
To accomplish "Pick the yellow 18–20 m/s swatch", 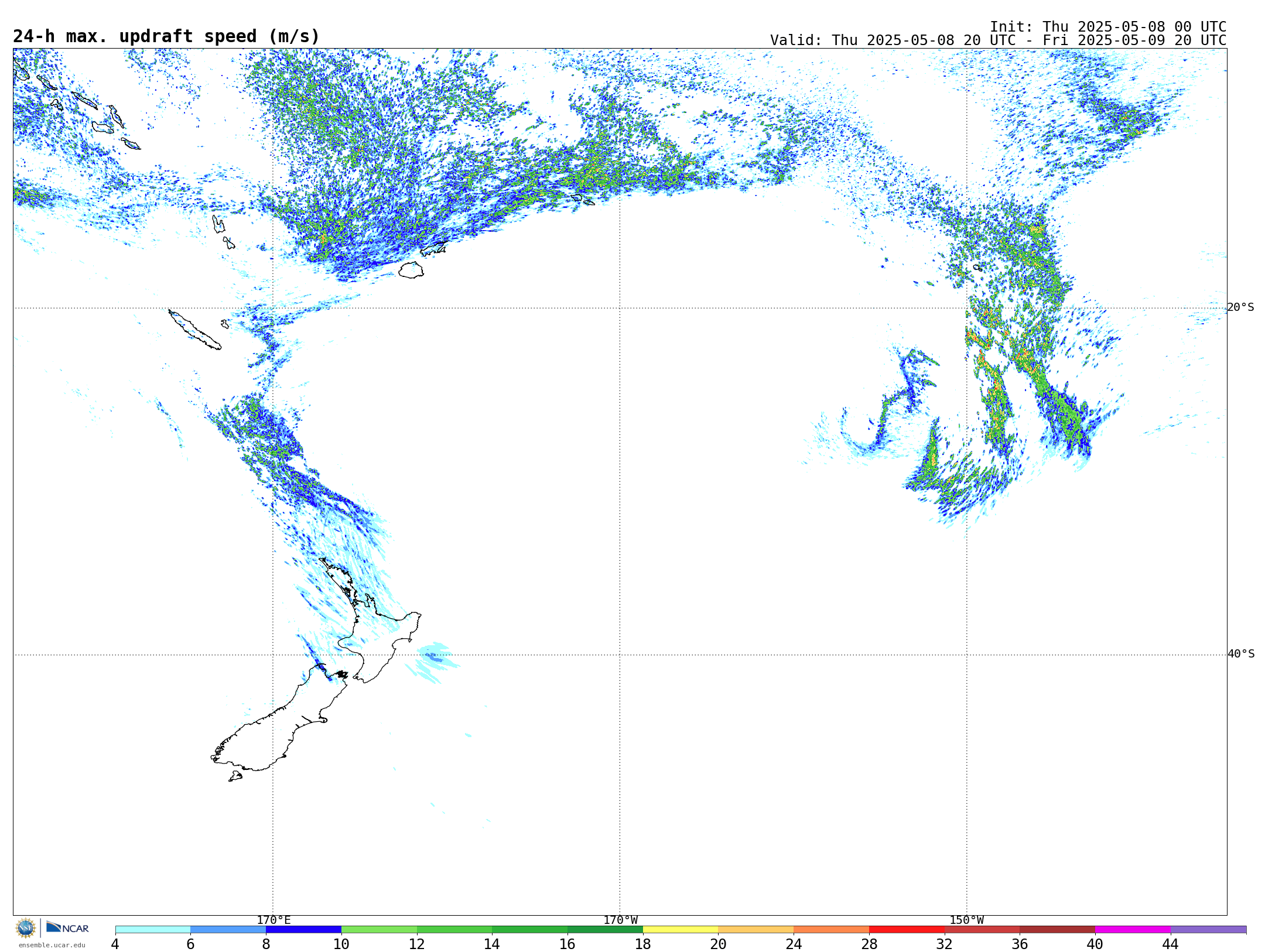I will 681,930.
